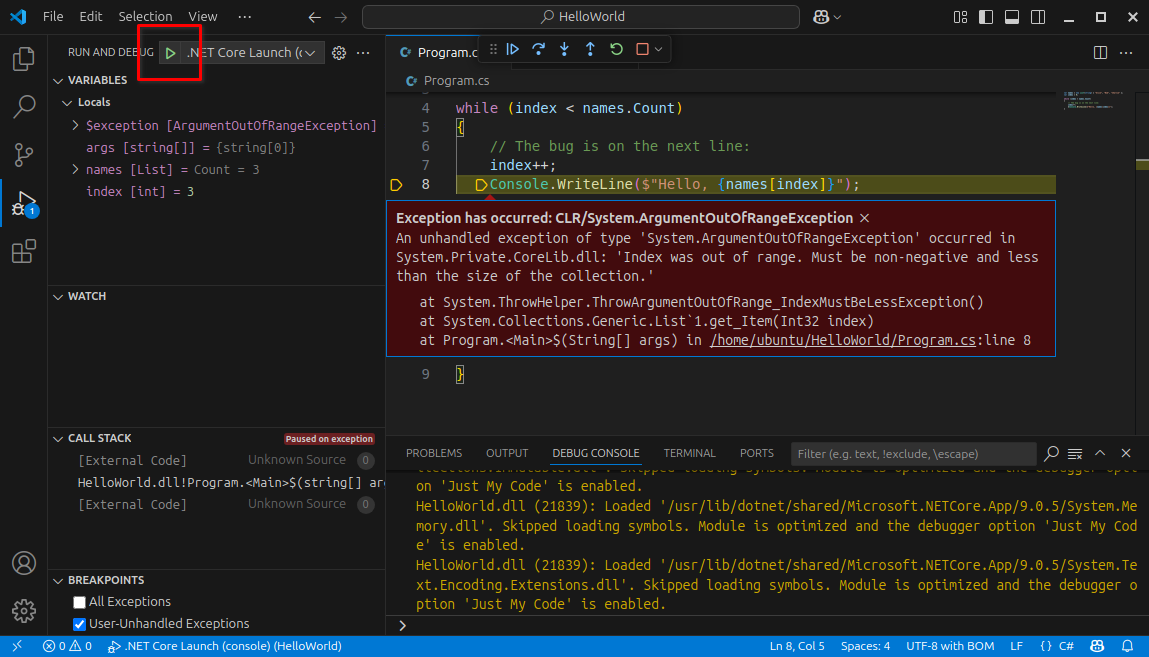Expand the names List variable

(75, 169)
